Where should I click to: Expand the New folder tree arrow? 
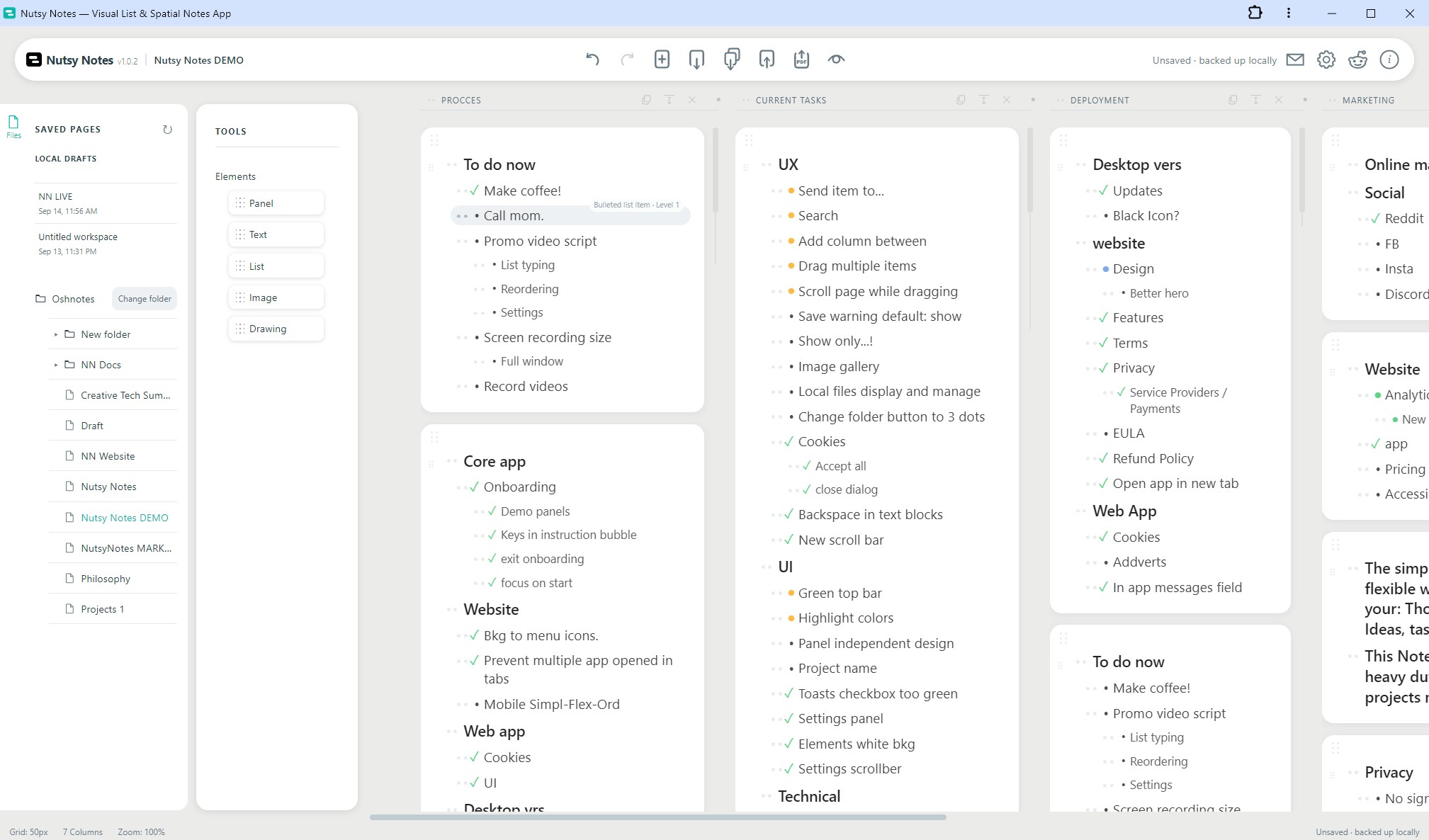click(56, 334)
